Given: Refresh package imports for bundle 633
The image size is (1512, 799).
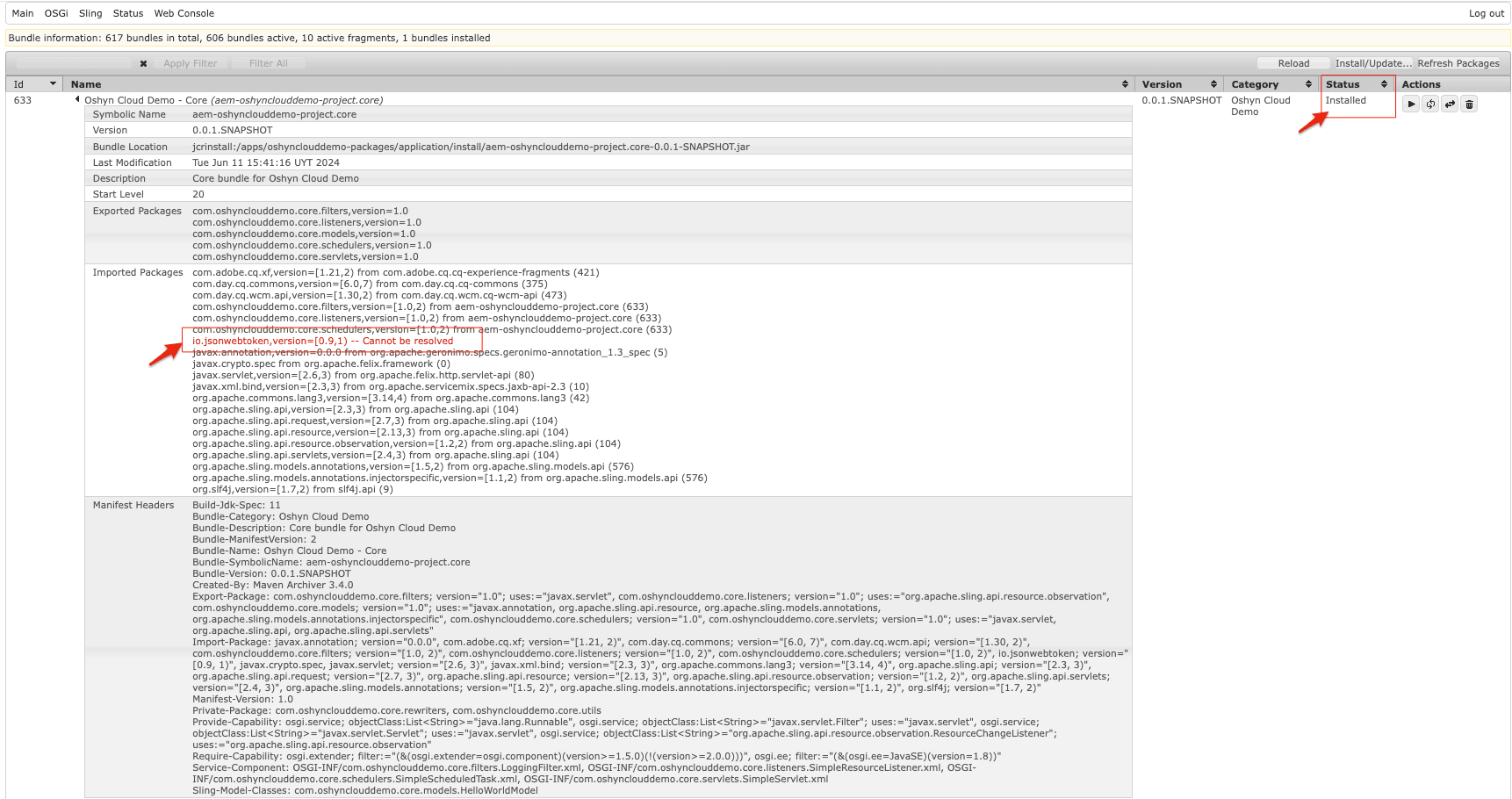Looking at the screenshot, I should [x=1430, y=104].
